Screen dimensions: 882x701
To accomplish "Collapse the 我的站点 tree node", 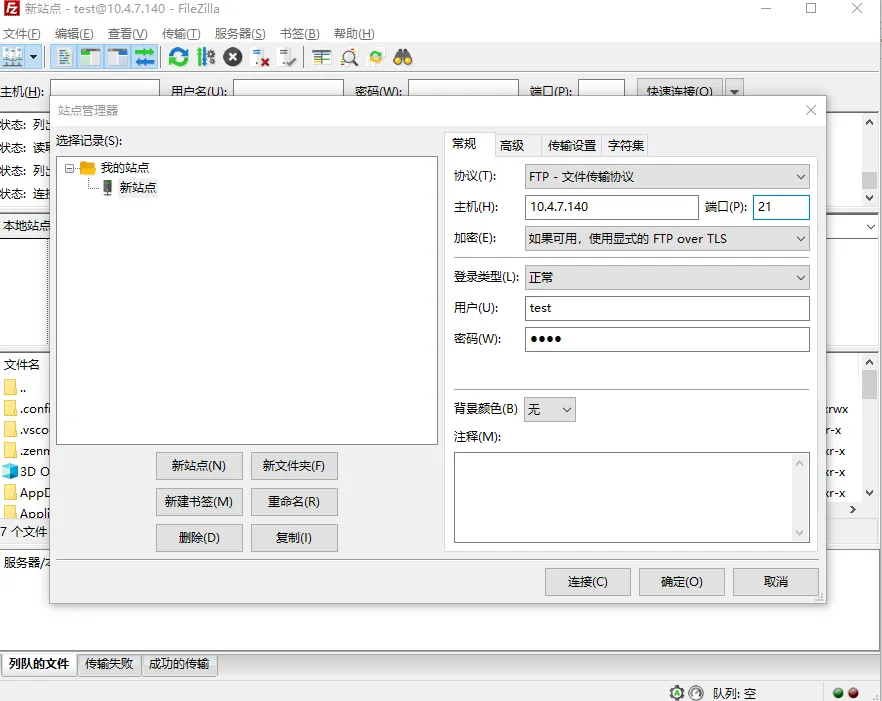I will point(69,168).
